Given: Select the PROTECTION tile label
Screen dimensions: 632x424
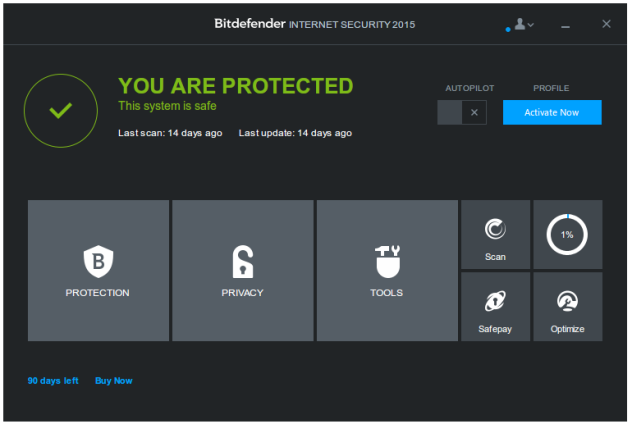Looking at the screenshot, I should click(98, 293).
